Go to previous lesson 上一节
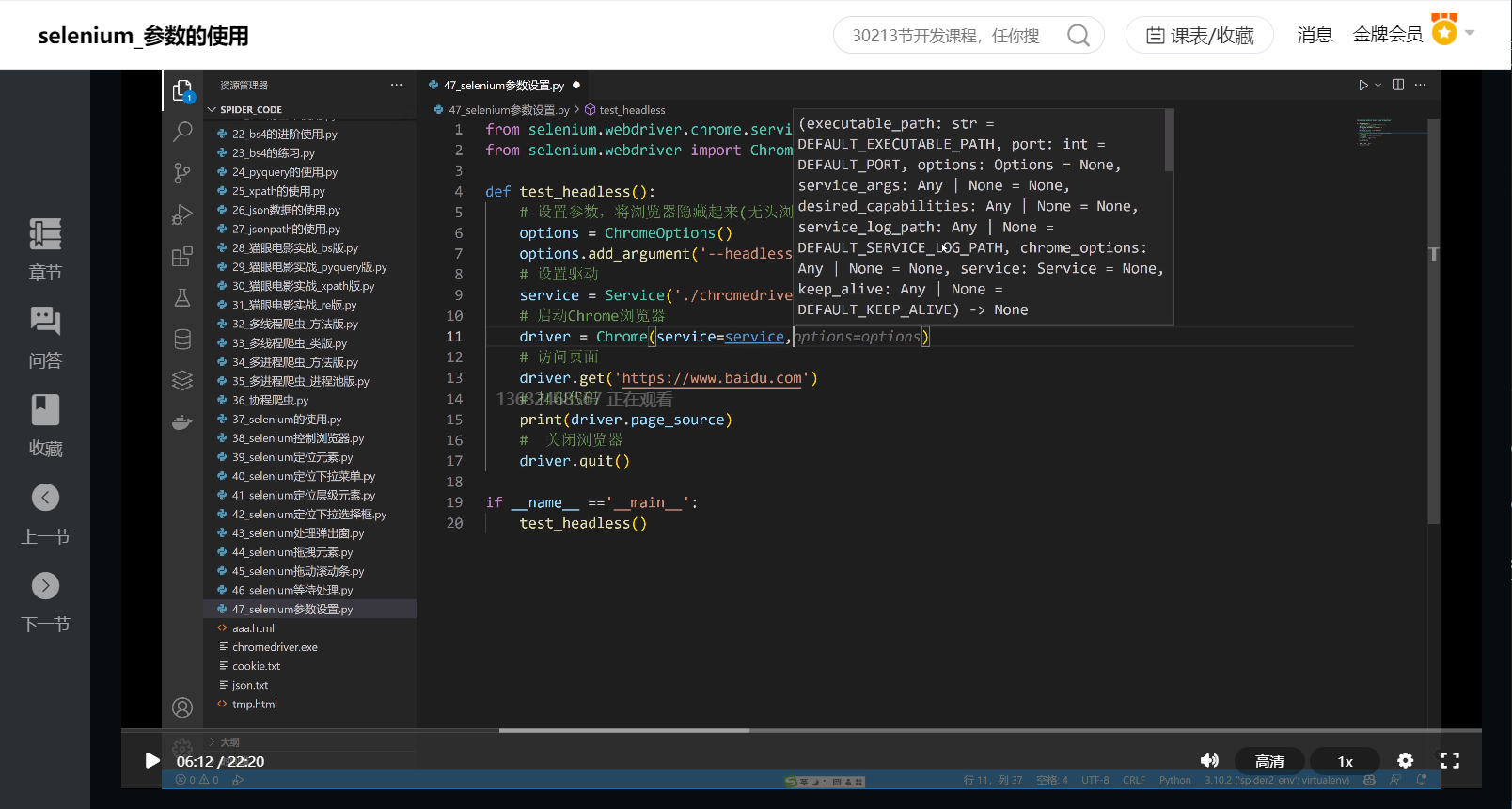This screenshot has width=1512, height=809. (45, 514)
